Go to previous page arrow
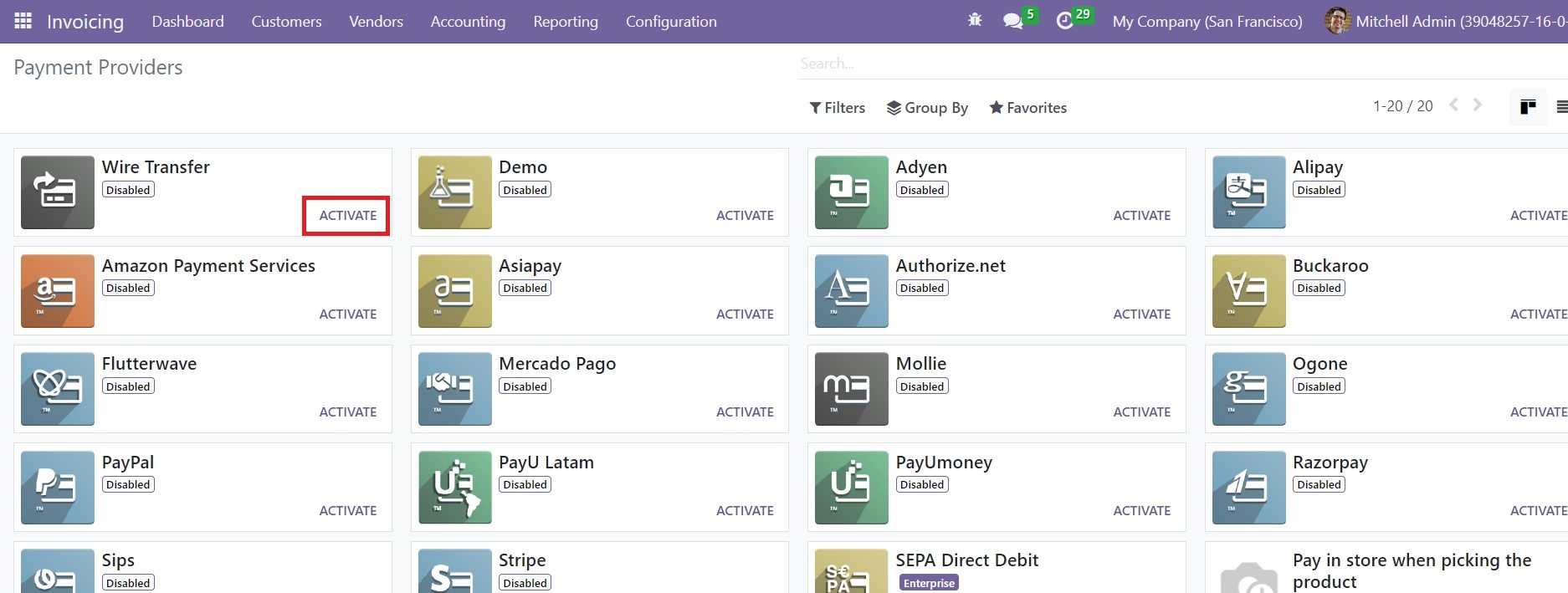Screen dimensions: 1568x593 [1454, 105]
